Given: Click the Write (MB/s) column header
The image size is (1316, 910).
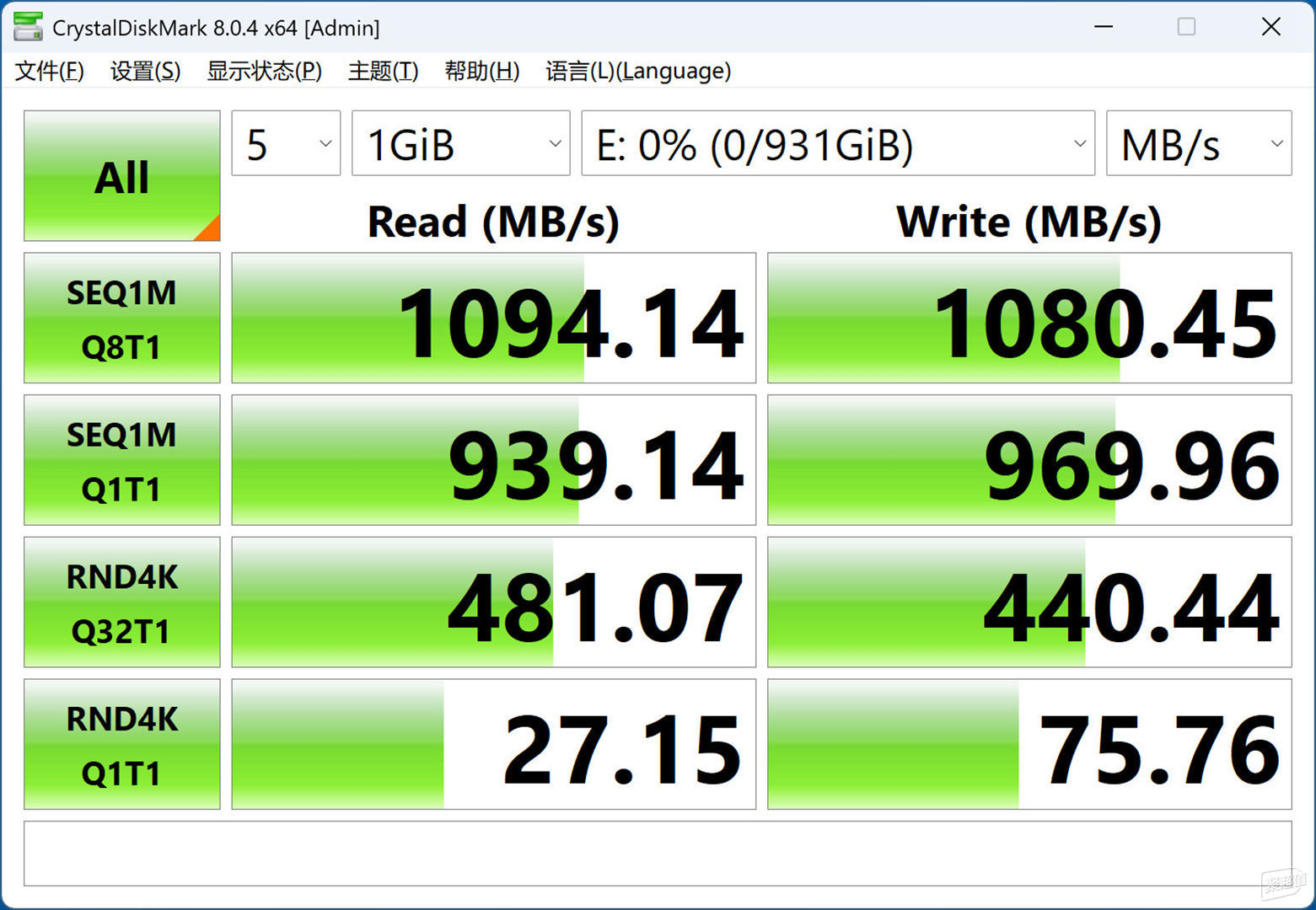Looking at the screenshot, I should tap(1029, 222).
